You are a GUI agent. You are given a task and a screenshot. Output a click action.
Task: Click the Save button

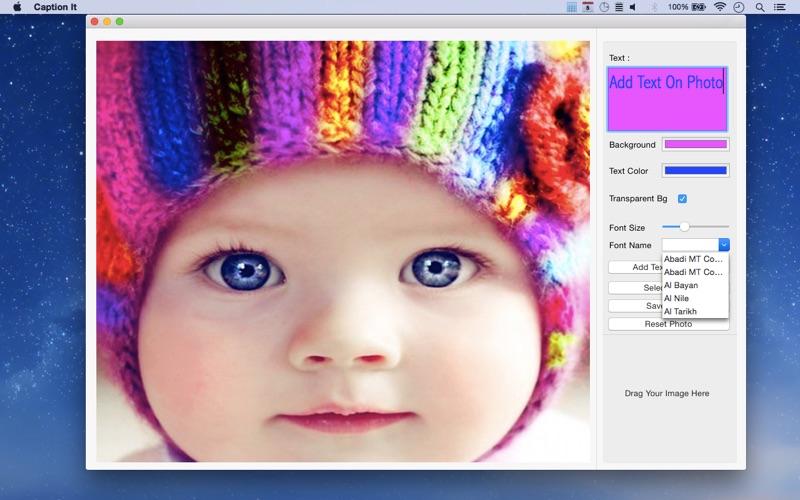tap(636, 306)
